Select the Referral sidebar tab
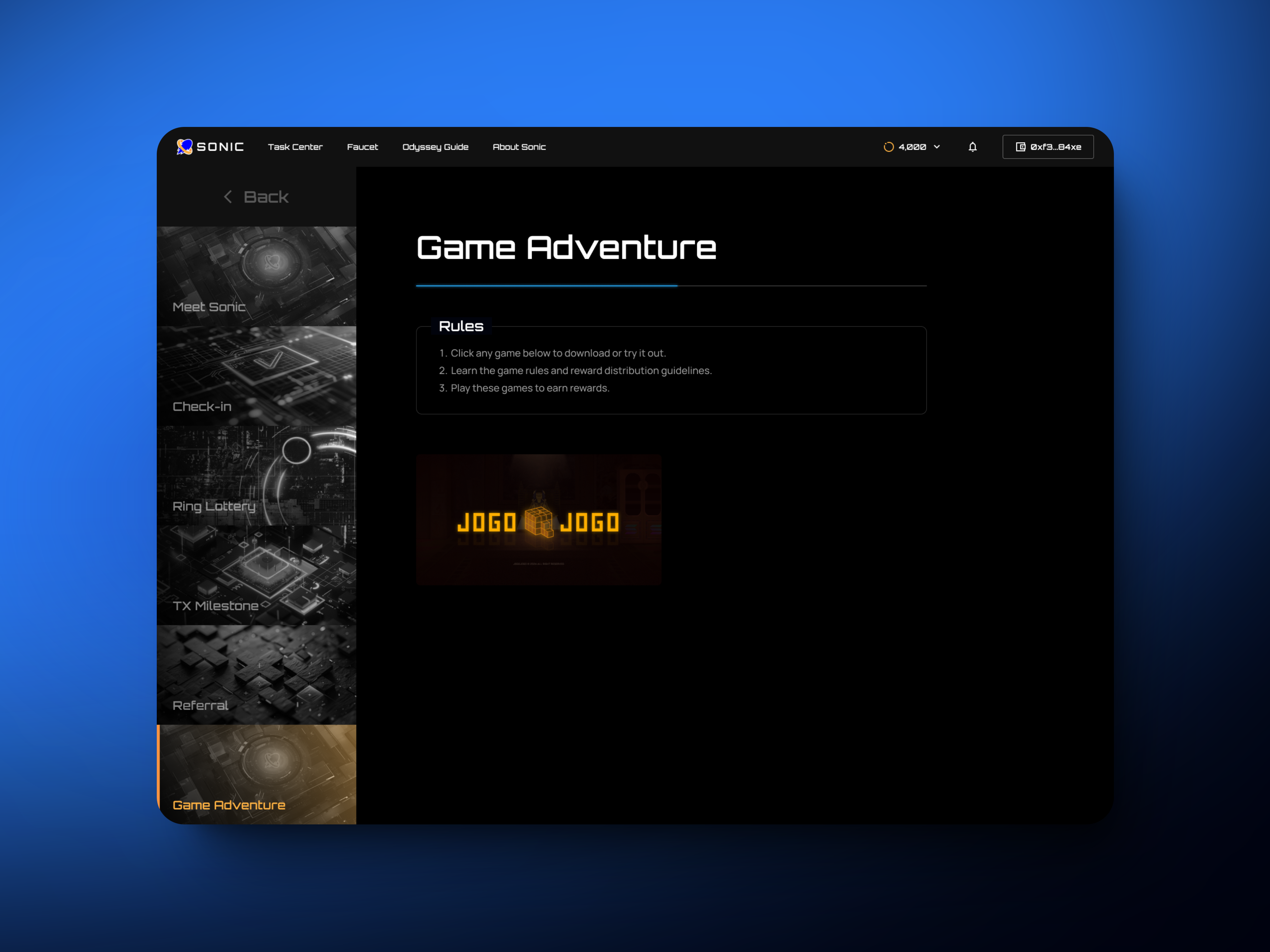The image size is (1270, 952). [x=257, y=675]
